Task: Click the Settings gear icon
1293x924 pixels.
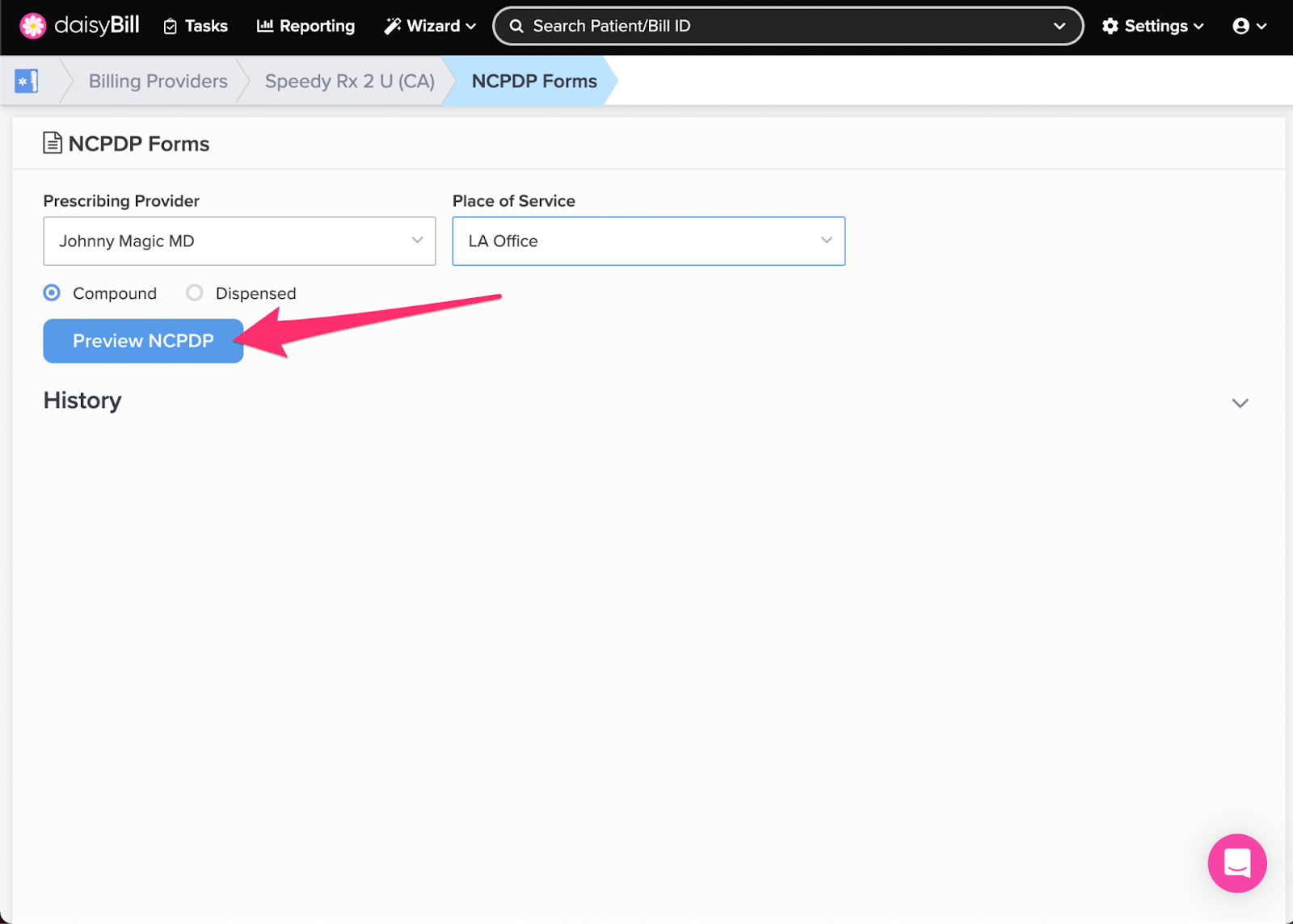Action: point(1110,26)
